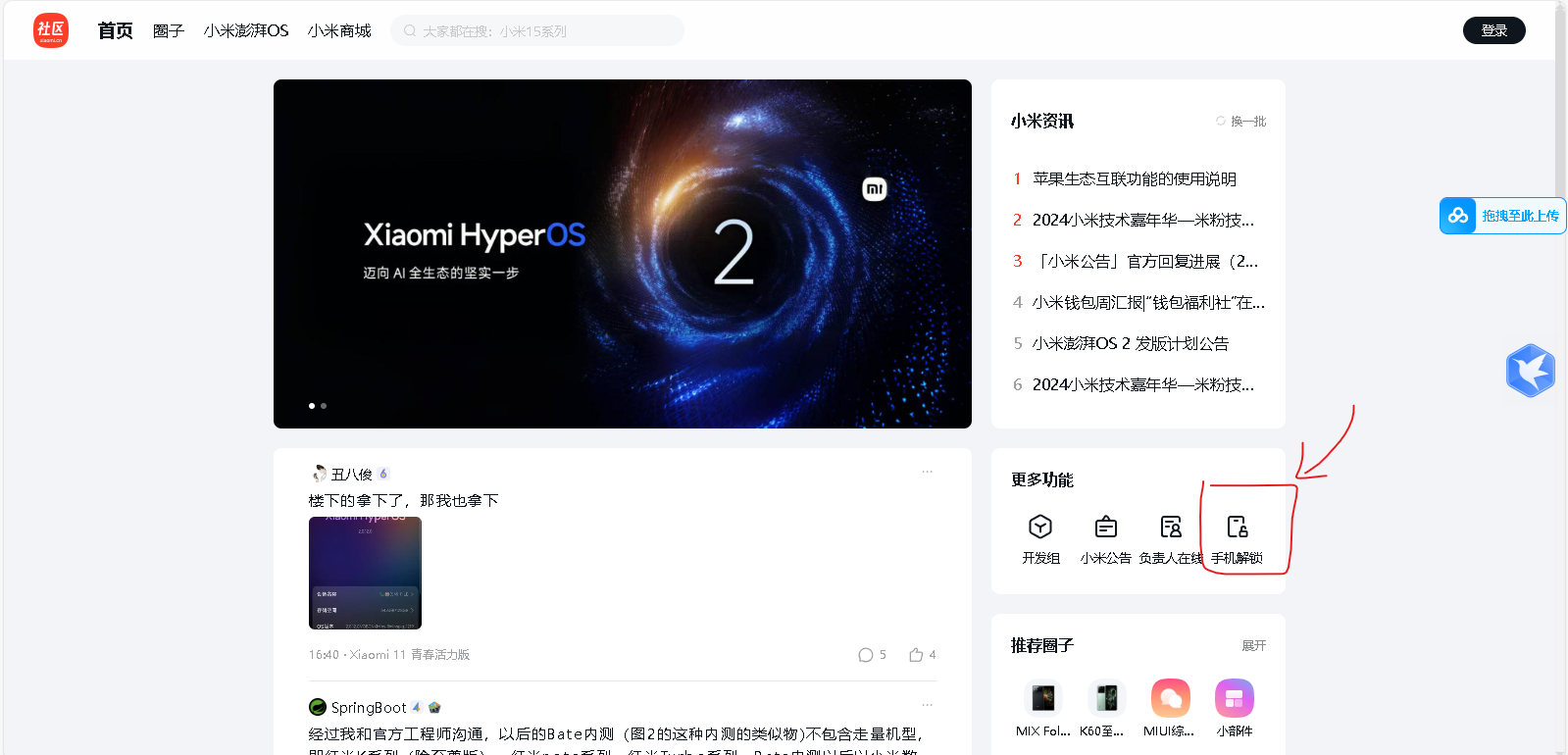Open the 小部件 circle icon
Viewport: 1568px width, 755px height.
1235,698
